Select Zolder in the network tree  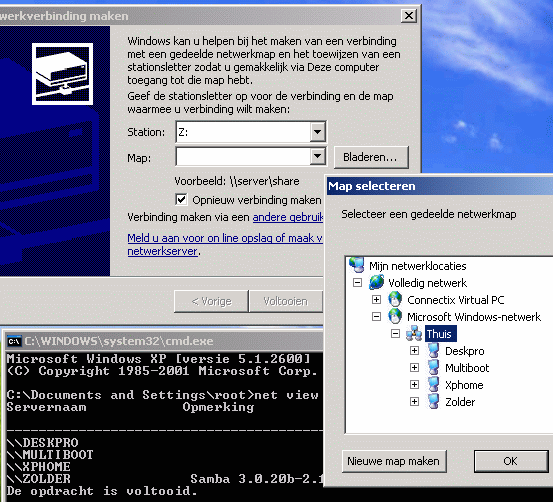click(460, 402)
